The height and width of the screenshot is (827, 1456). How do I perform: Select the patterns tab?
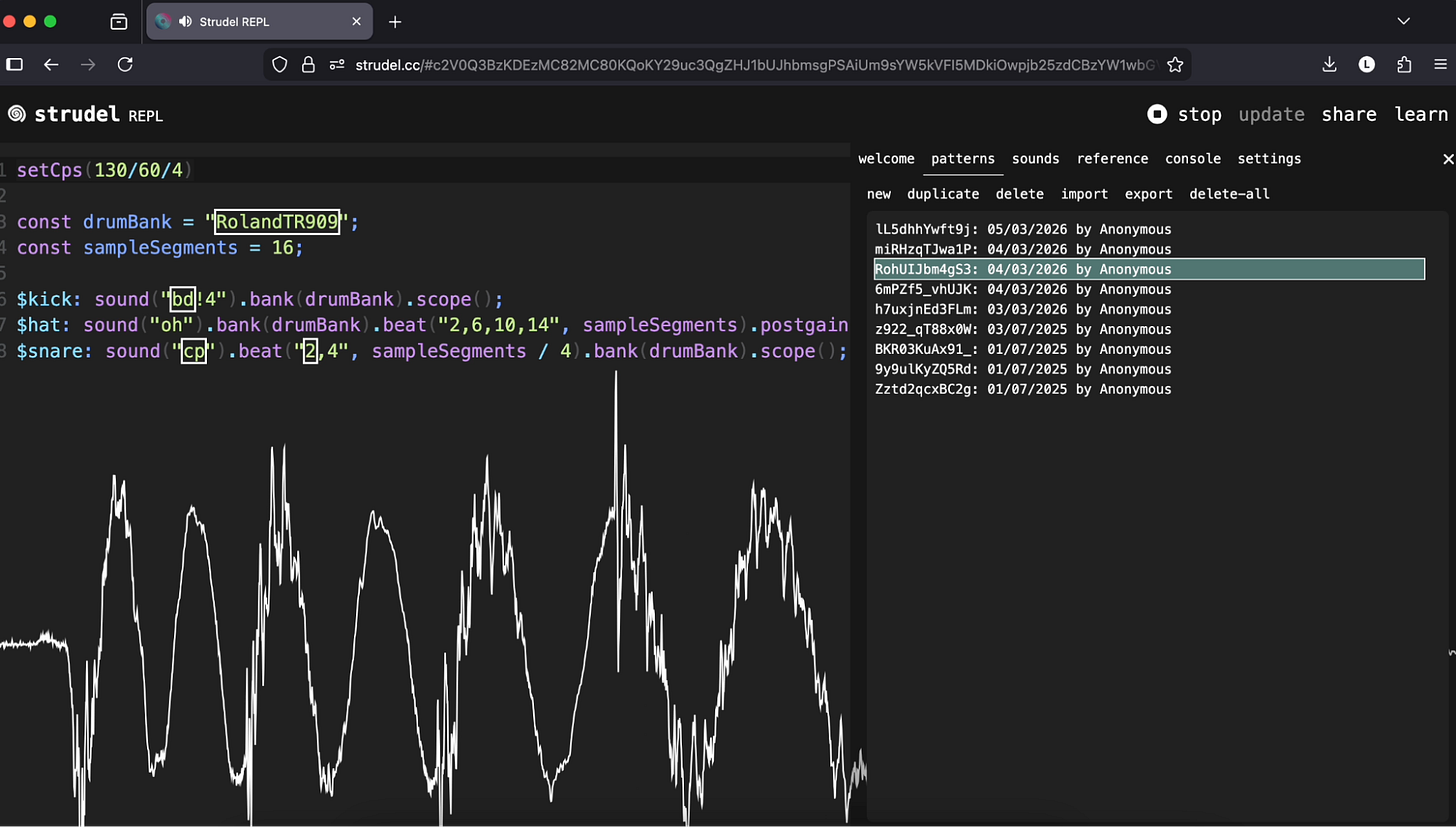click(963, 158)
